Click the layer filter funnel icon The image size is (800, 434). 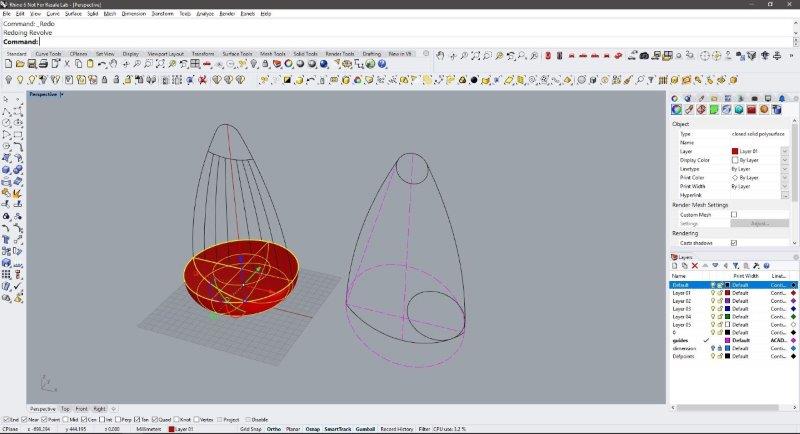pos(736,266)
